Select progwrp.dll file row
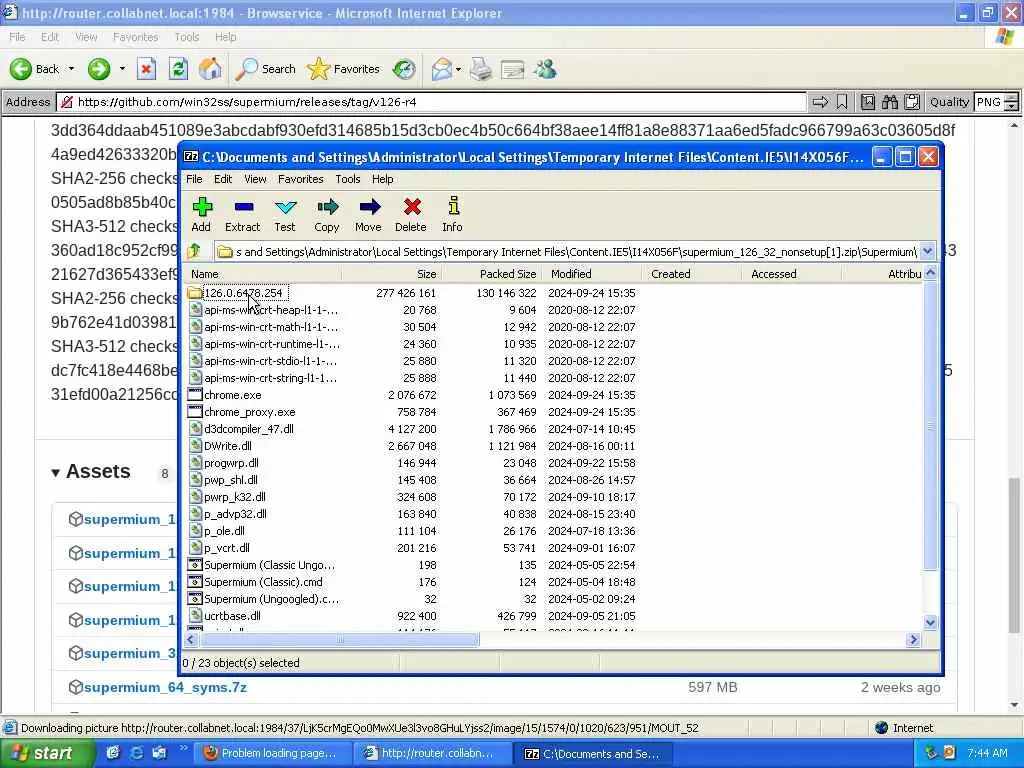Image resolution: width=1024 pixels, height=768 pixels. [231, 463]
